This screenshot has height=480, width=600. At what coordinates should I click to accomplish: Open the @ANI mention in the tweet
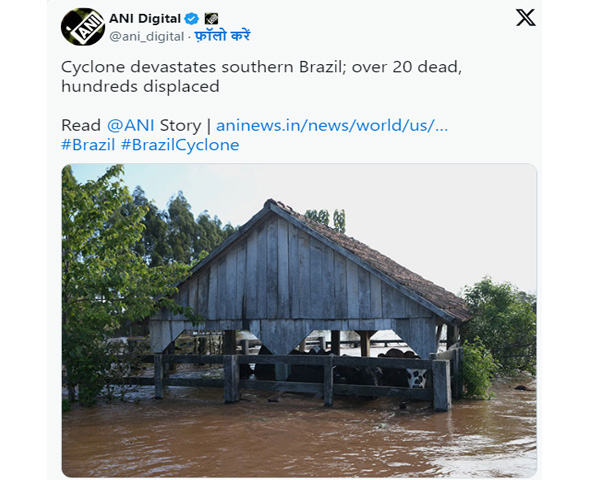coord(128,125)
